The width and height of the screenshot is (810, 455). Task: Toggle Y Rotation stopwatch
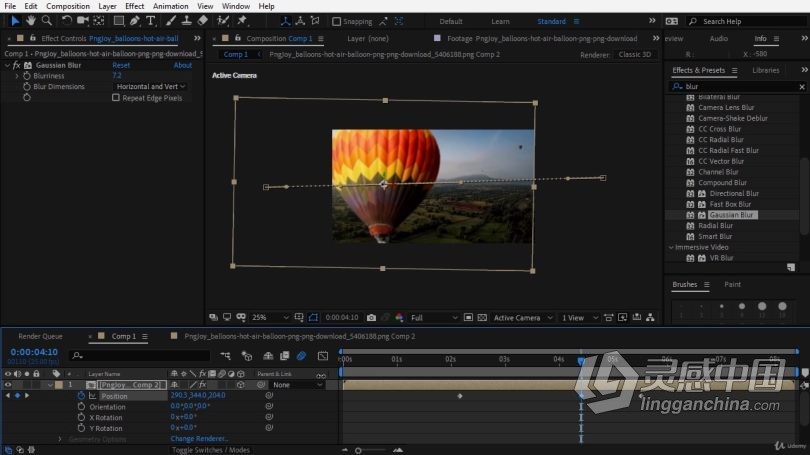point(81,428)
